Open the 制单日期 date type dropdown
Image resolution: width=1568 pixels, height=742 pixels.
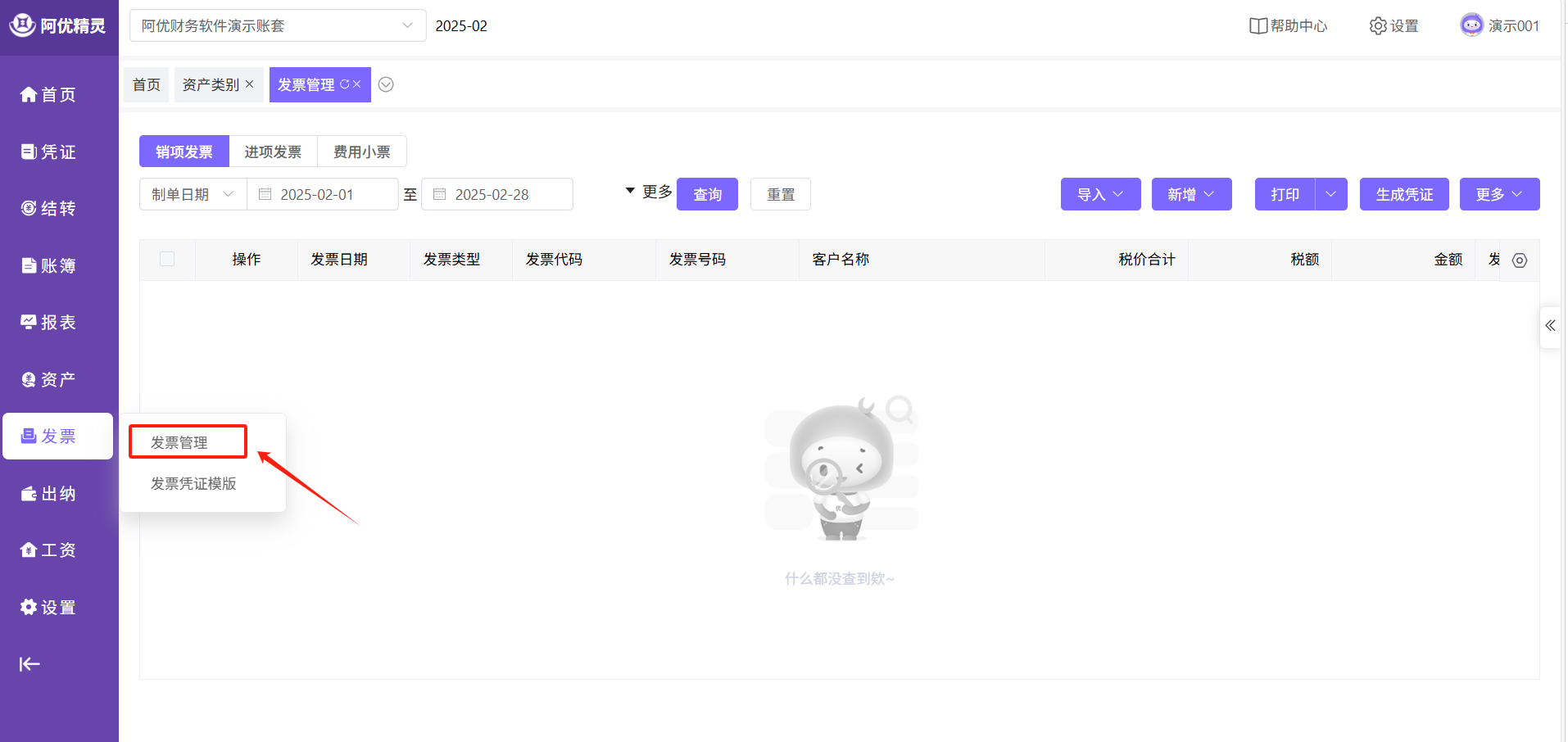point(193,195)
